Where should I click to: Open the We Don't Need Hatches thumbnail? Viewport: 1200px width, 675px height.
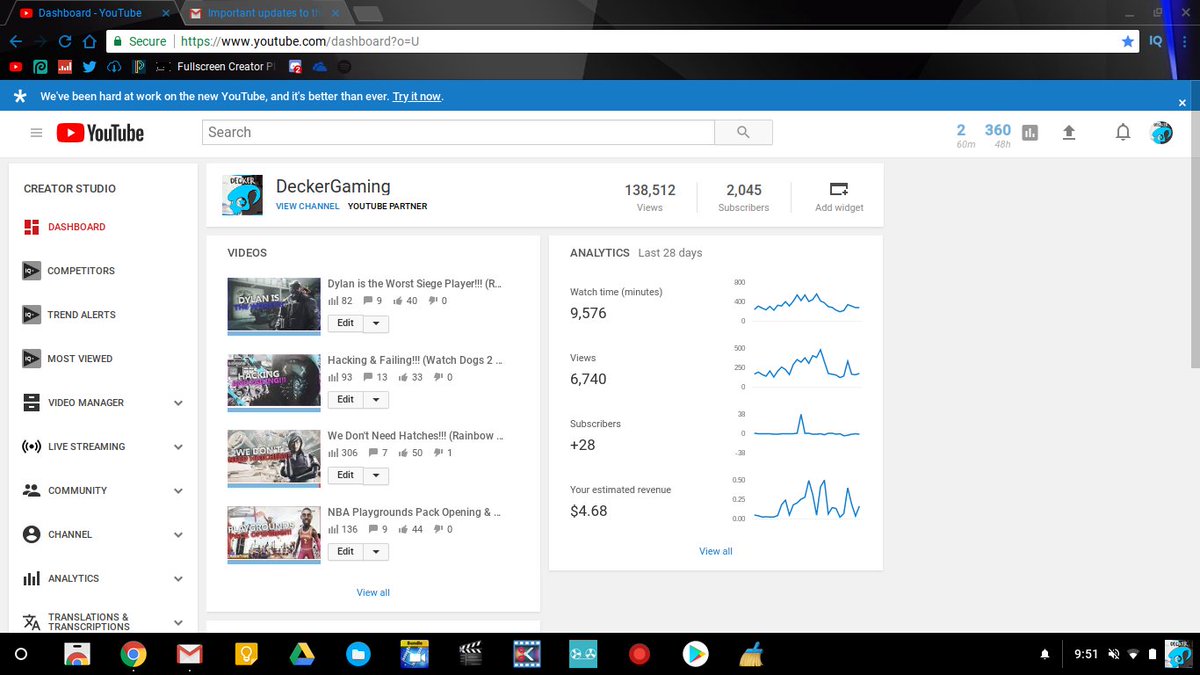[x=274, y=456]
